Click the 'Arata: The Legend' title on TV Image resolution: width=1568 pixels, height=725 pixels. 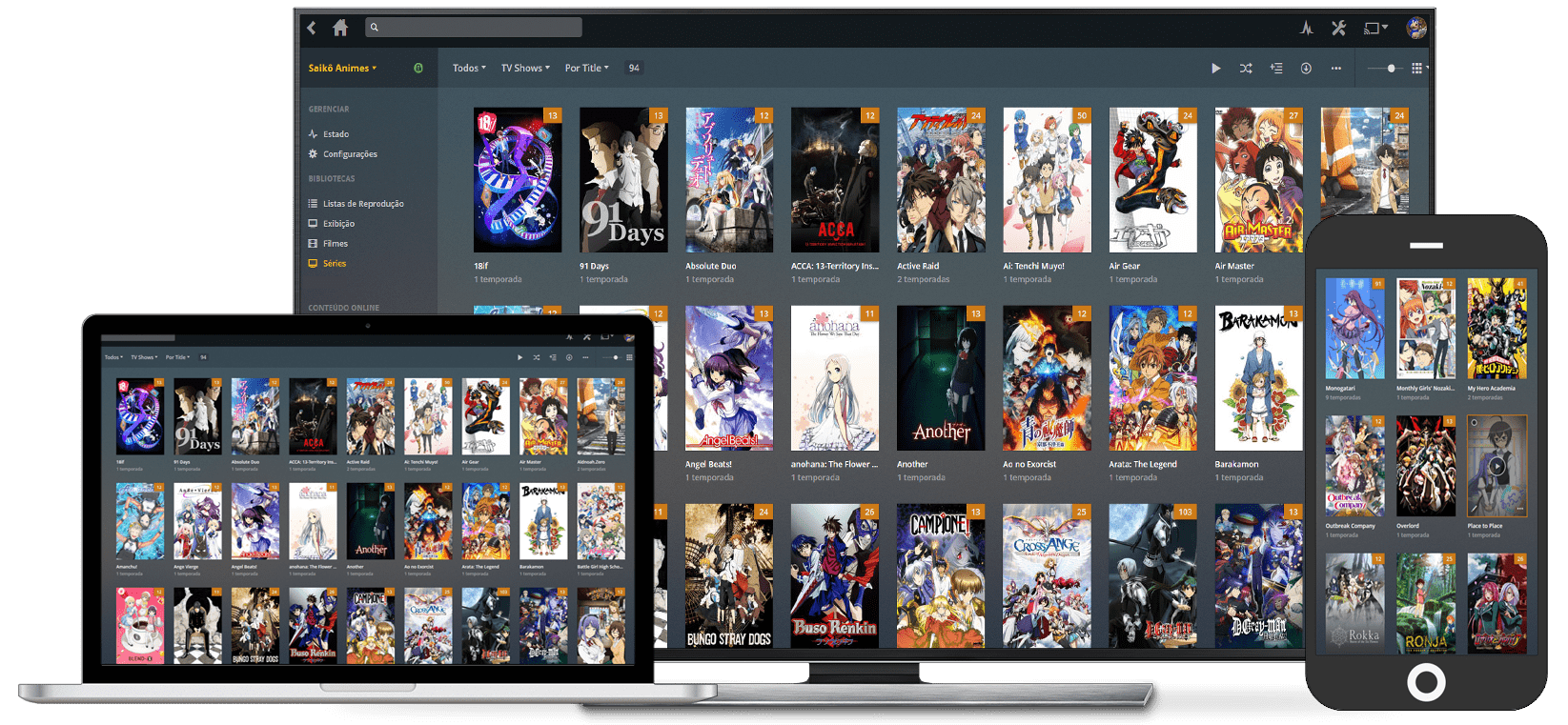coord(1143,465)
